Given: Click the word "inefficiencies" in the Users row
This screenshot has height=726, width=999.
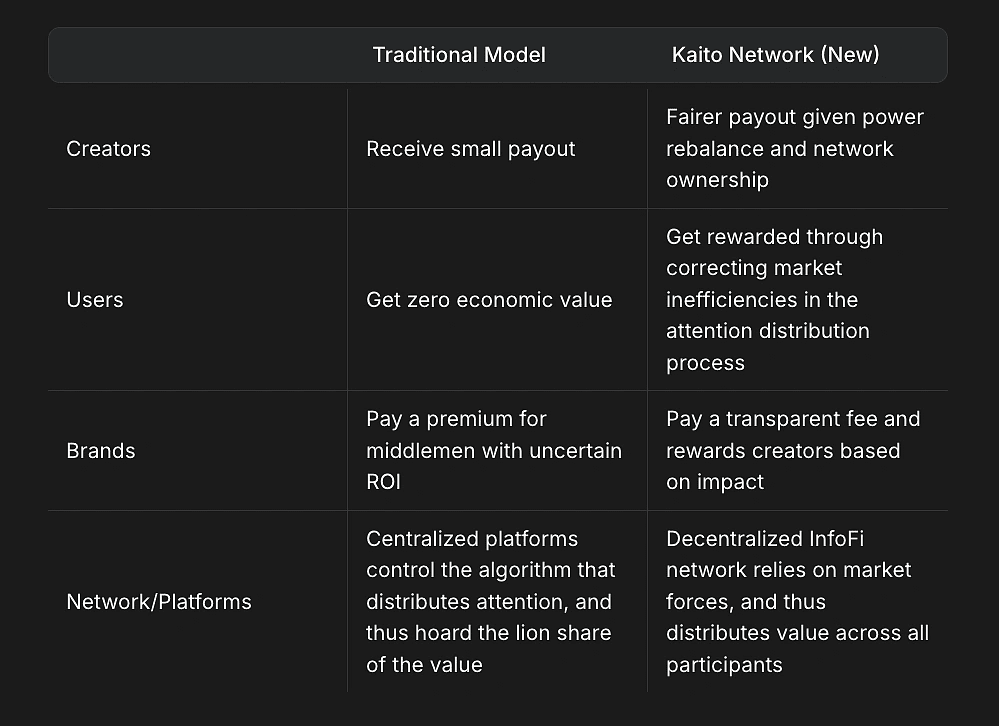Looking at the screenshot, I should point(732,299).
